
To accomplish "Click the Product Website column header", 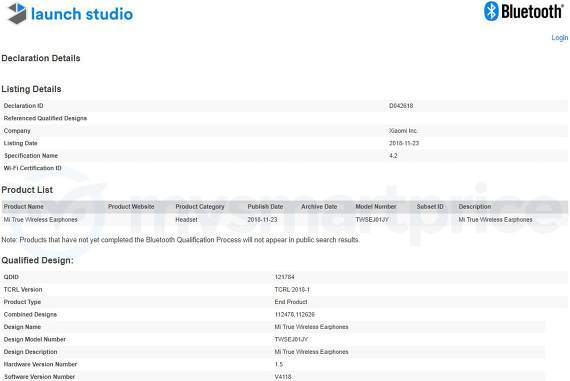I will click(x=131, y=206).
